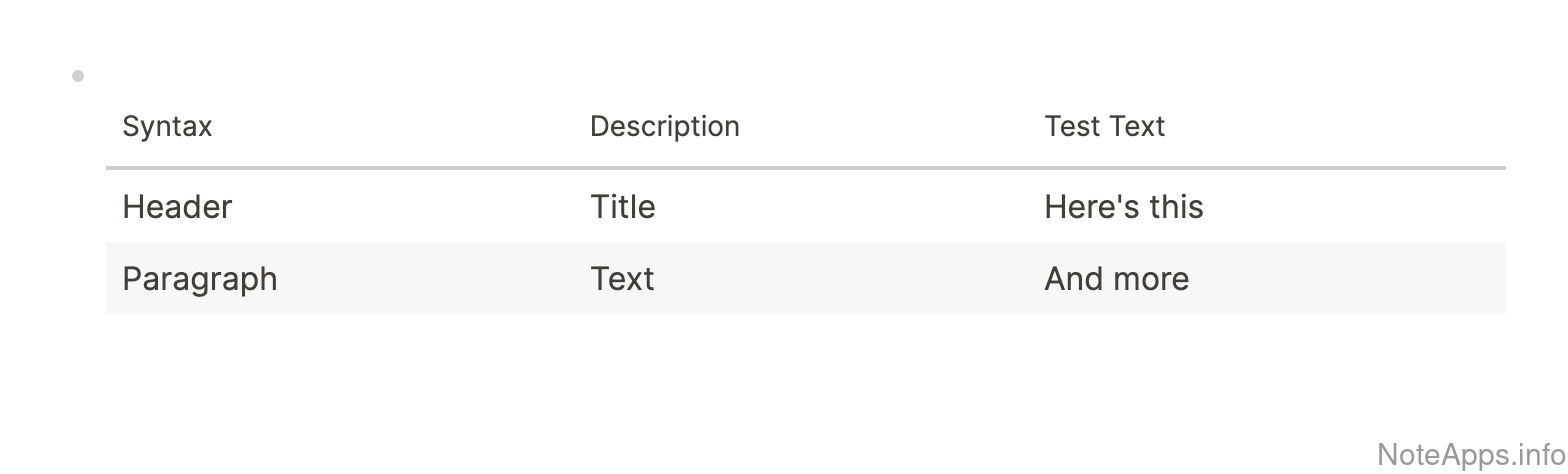Image resolution: width=1568 pixels, height=474 pixels.
Task: Open the NoteApps.info watermark link
Action: 1471,454
